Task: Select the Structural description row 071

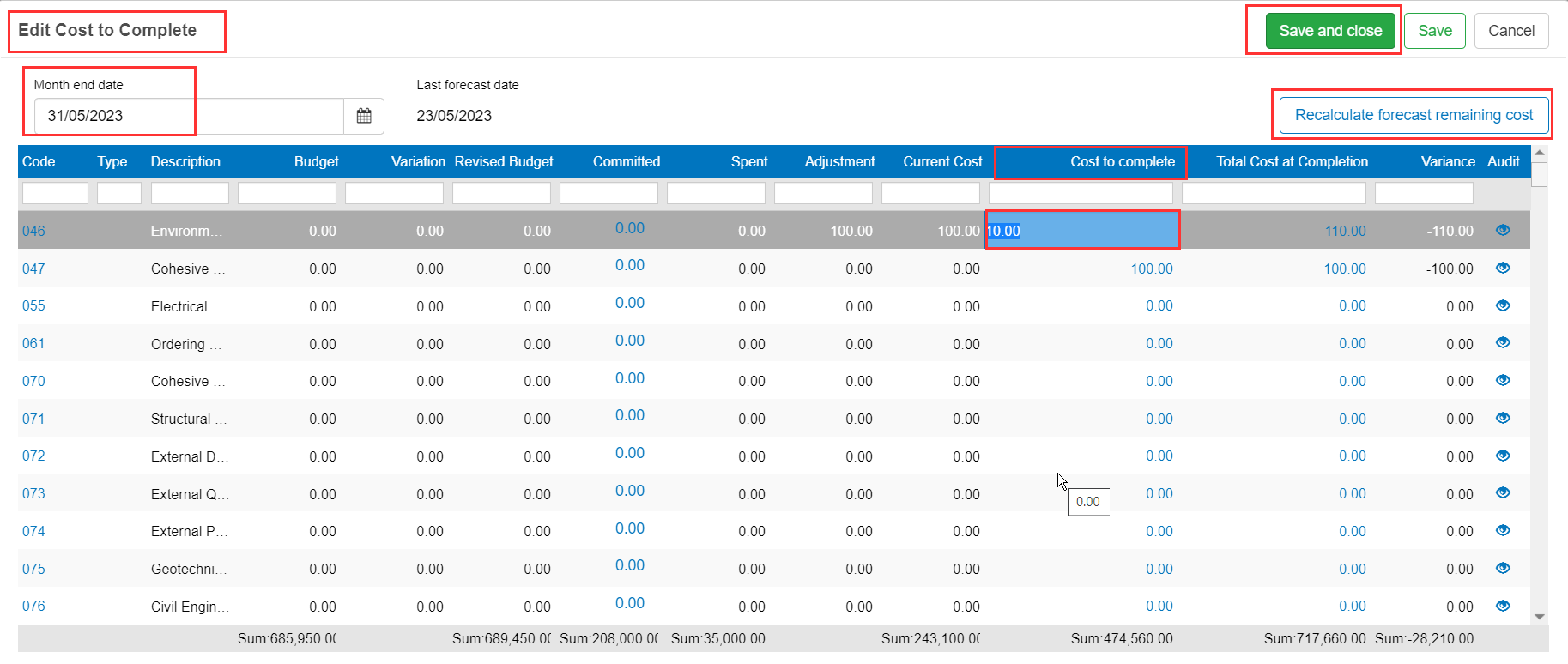Action: [189, 419]
